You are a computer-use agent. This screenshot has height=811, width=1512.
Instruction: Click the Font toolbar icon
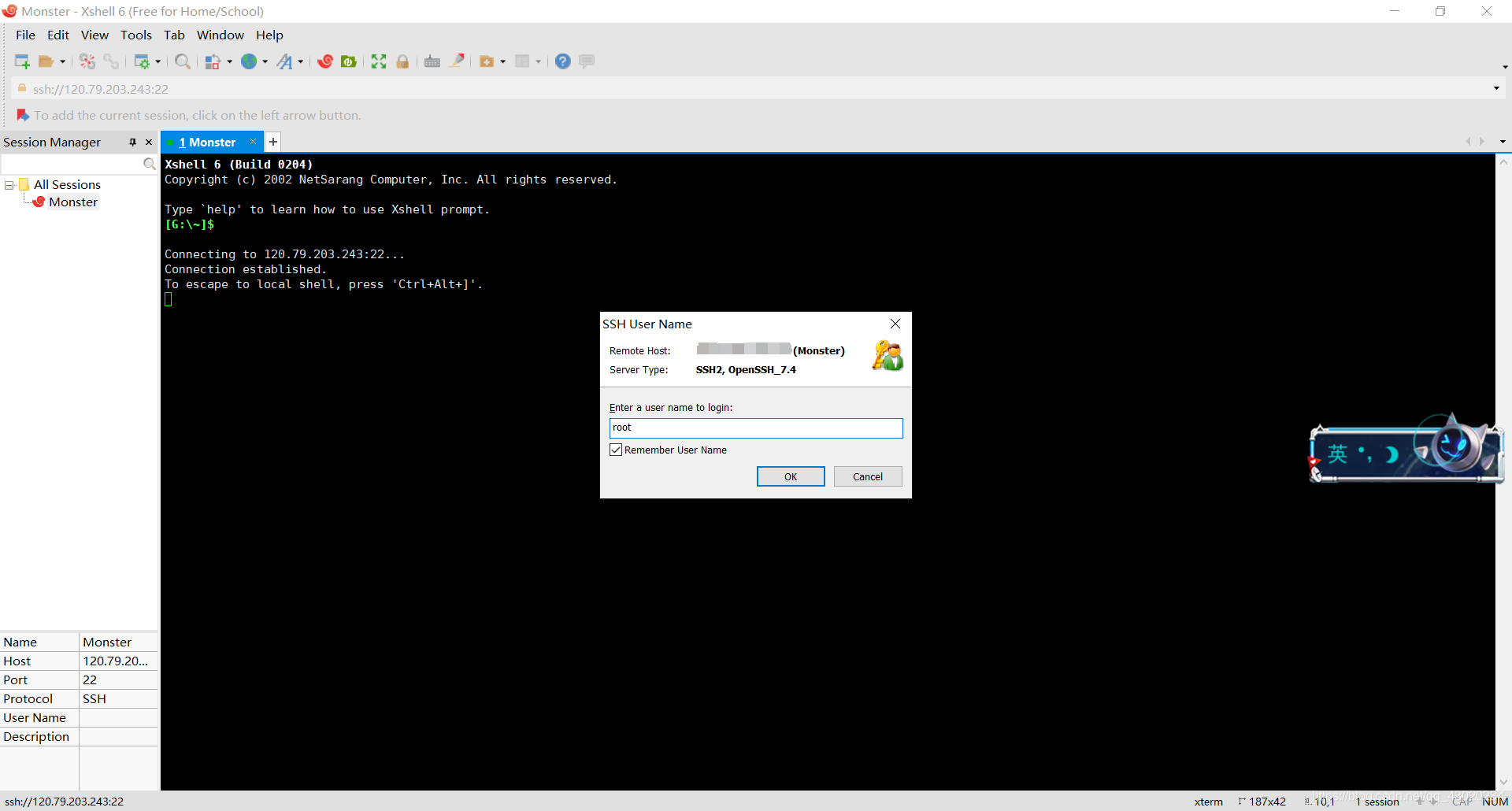[284, 61]
